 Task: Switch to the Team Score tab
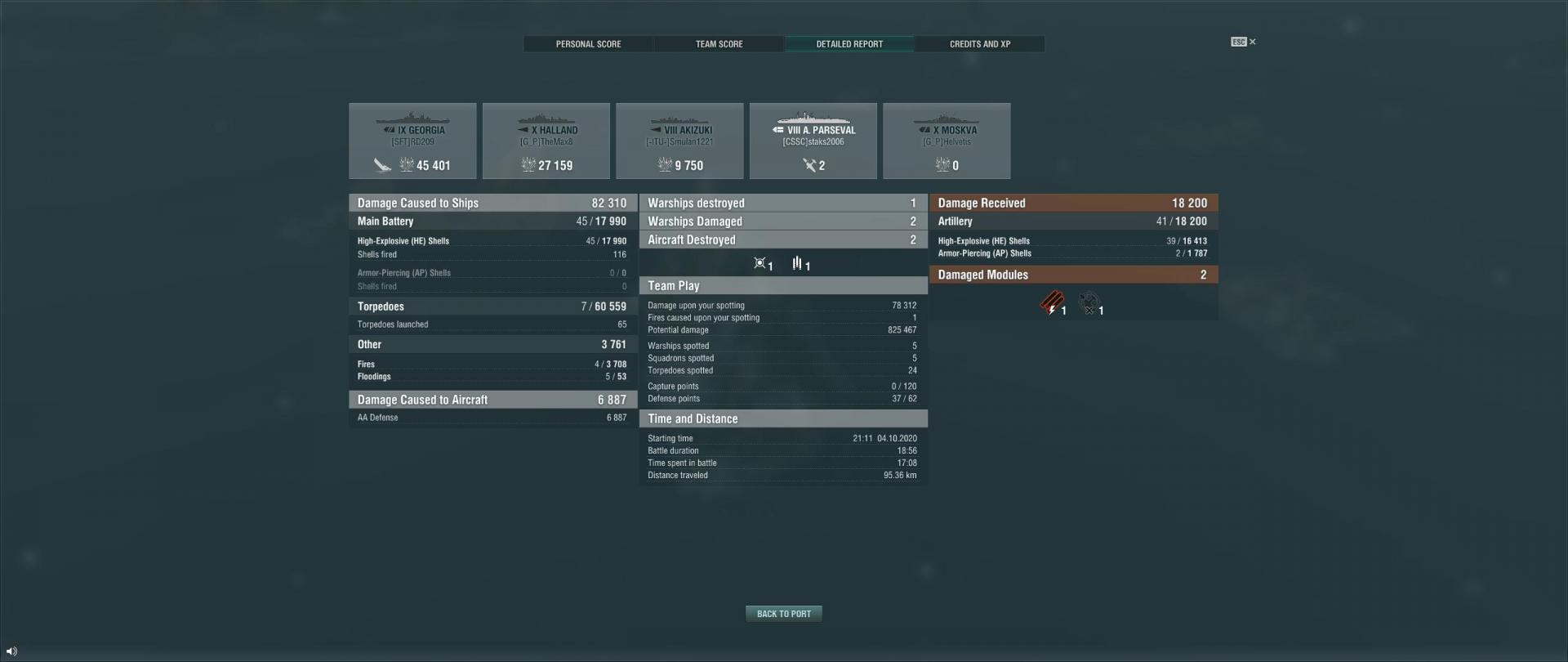pyautogui.click(x=719, y=44)
